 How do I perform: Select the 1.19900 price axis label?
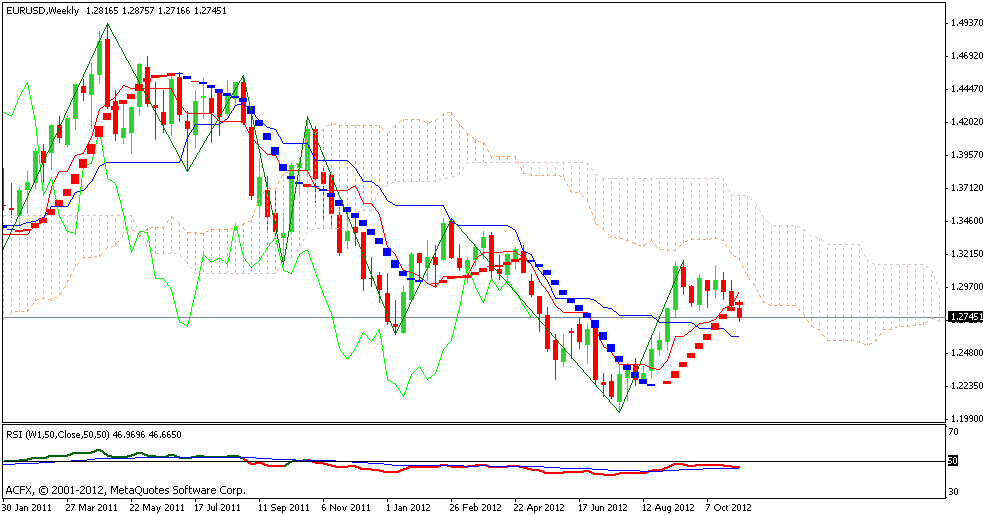pyautogui.click(x=966, y=418)
